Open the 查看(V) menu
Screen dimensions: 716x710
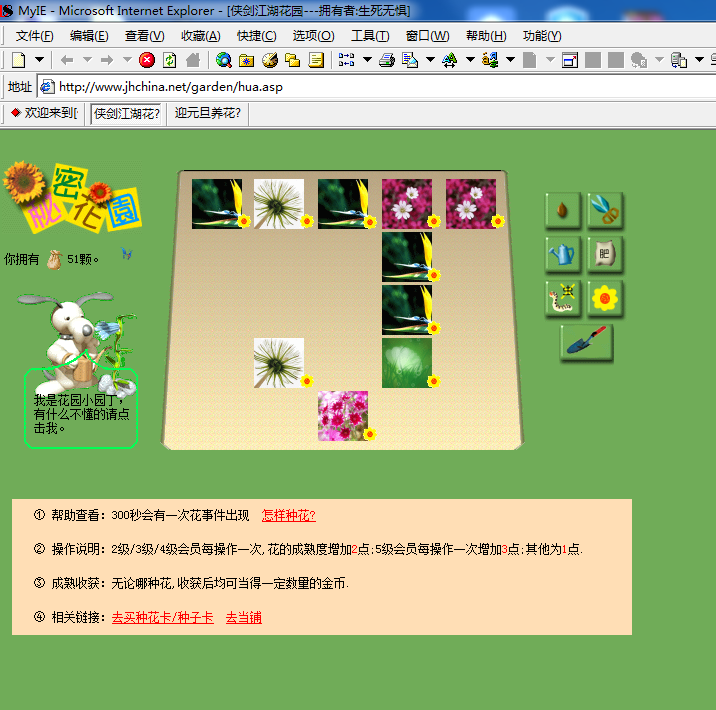145,36
